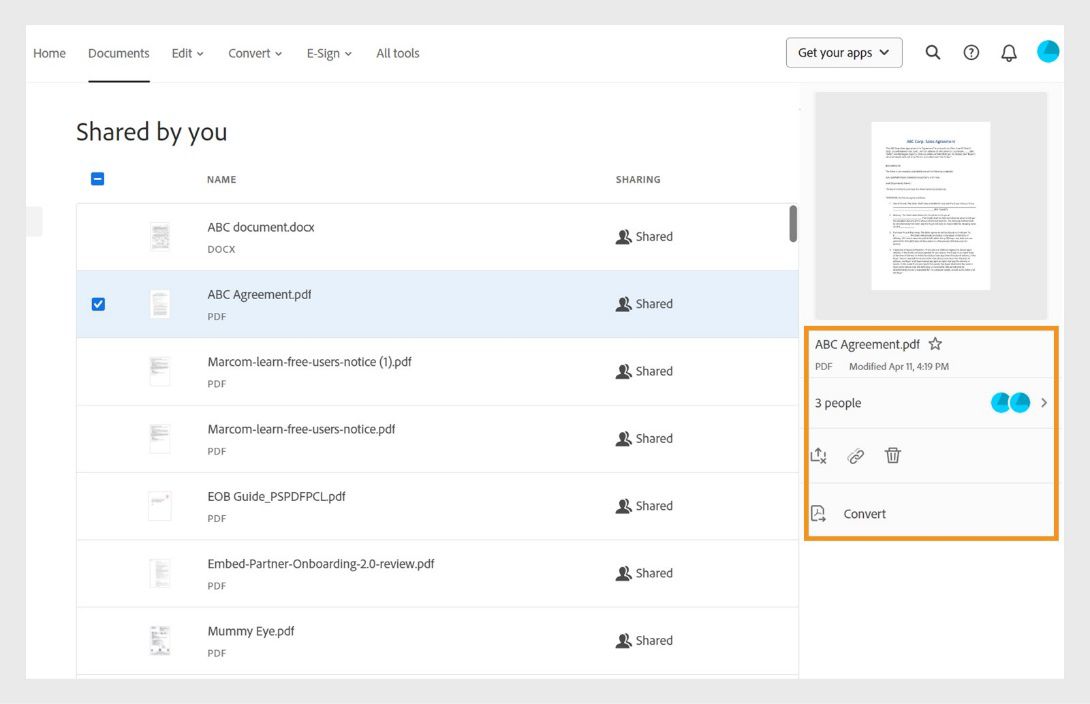This screenshot has width=1090, height=704.
Task: Open the notifications bell
Action: click(1009, 53)
